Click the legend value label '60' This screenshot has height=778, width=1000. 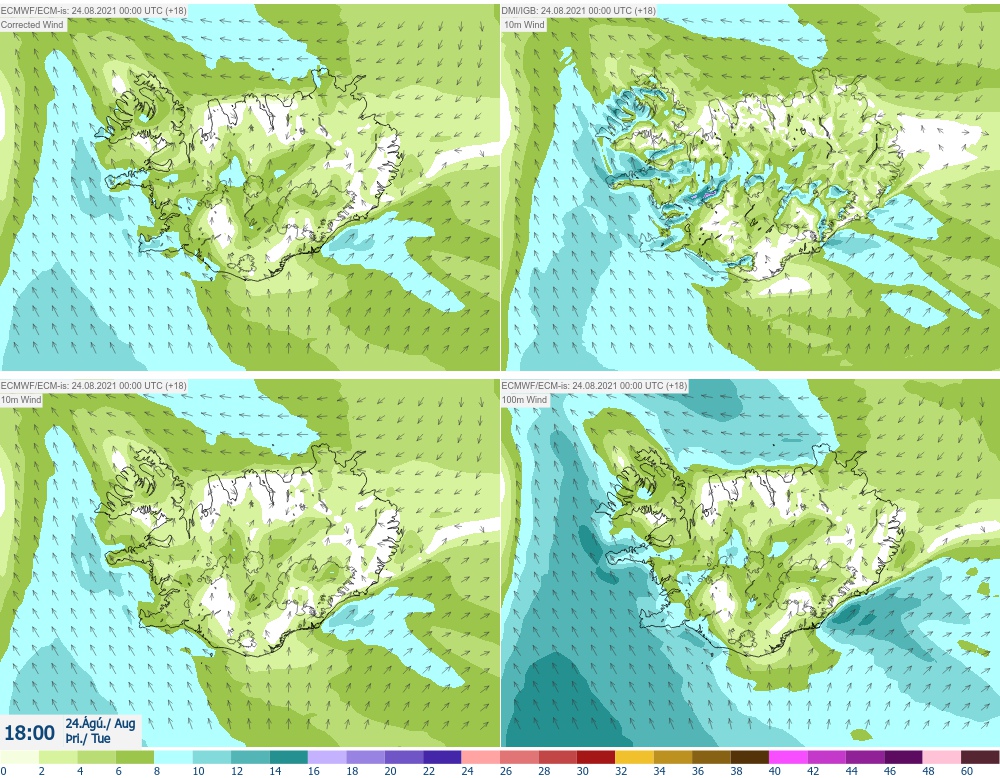tap(967, 771)
